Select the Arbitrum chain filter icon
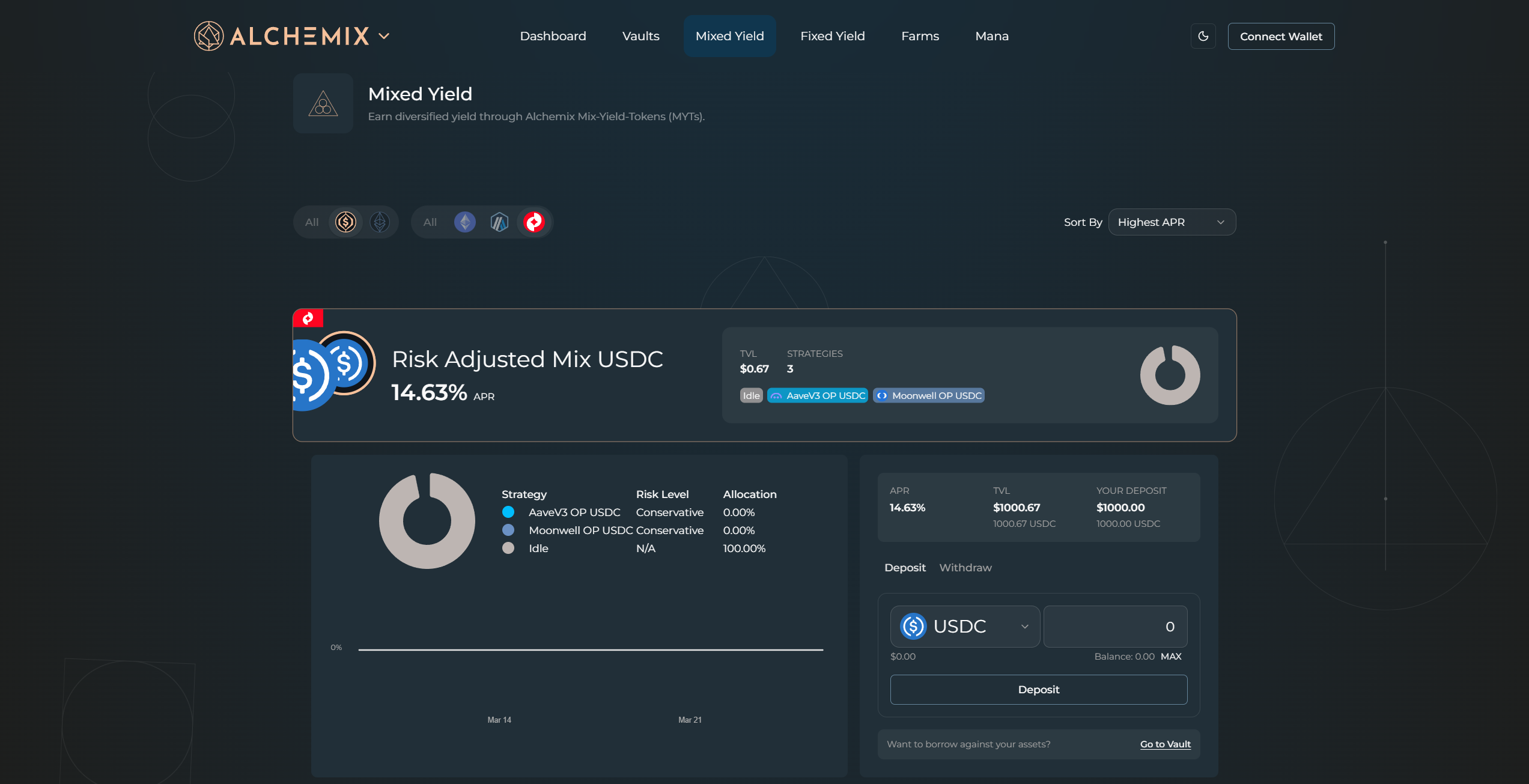This screenshot has width=1529, height=784. click(499, 222)
